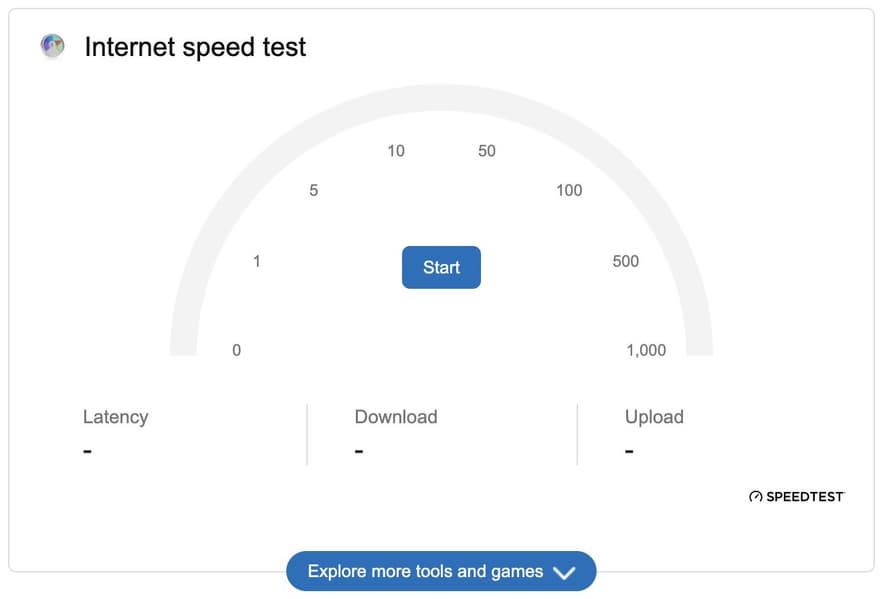
Task: Click the 5 gauge scale label
Action: 314,191
